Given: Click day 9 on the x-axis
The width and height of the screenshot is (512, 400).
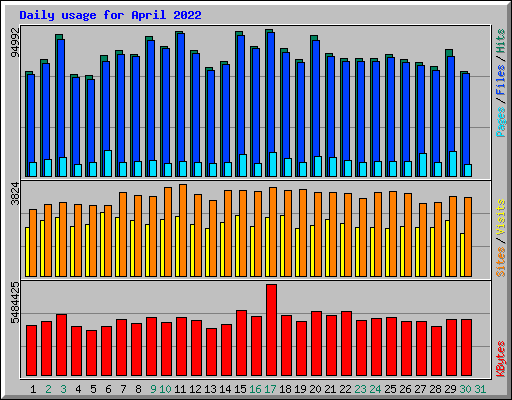Looking at the screenshot, I should click(x=153, y=389).
